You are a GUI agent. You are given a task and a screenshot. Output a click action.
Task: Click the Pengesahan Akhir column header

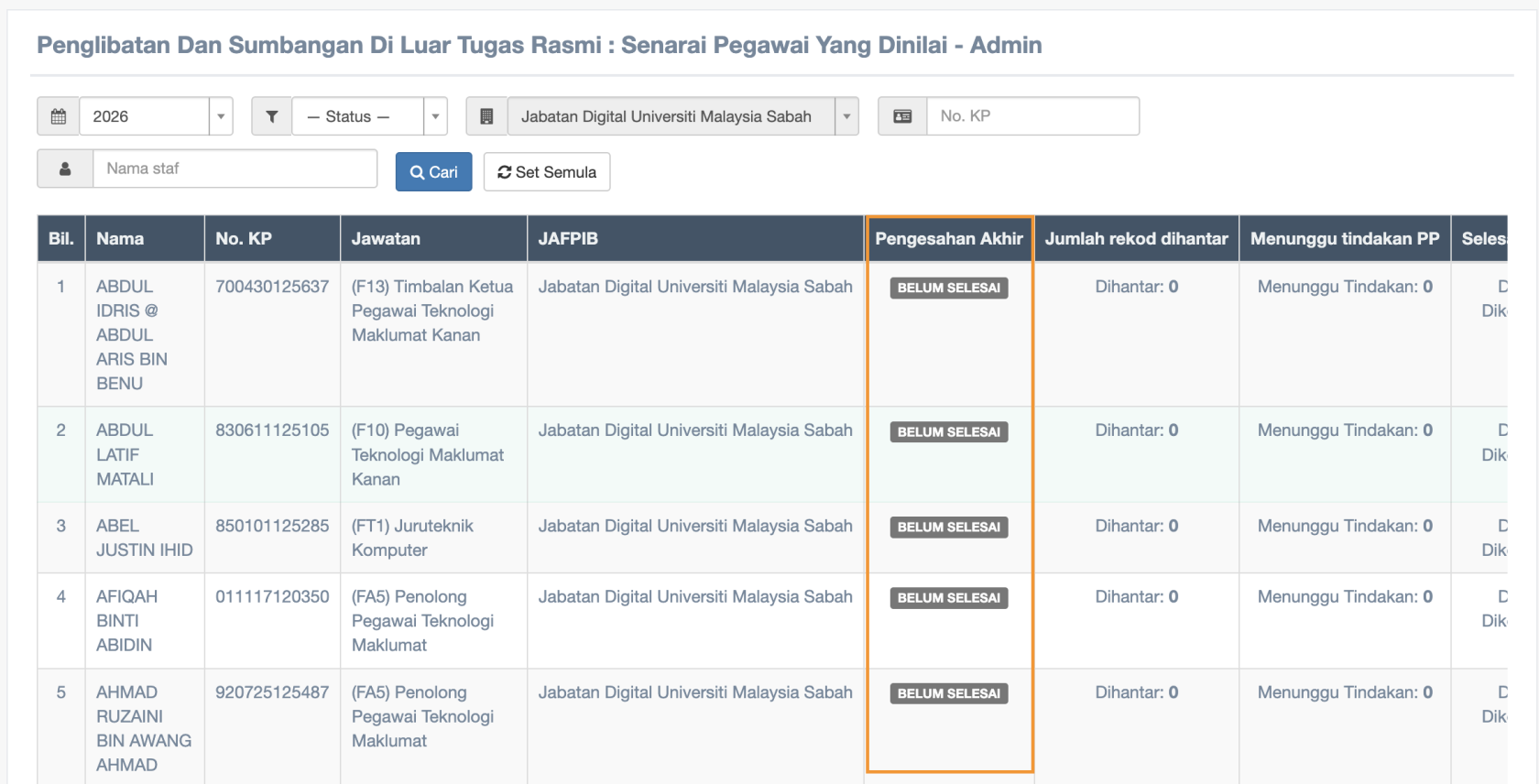949,239
